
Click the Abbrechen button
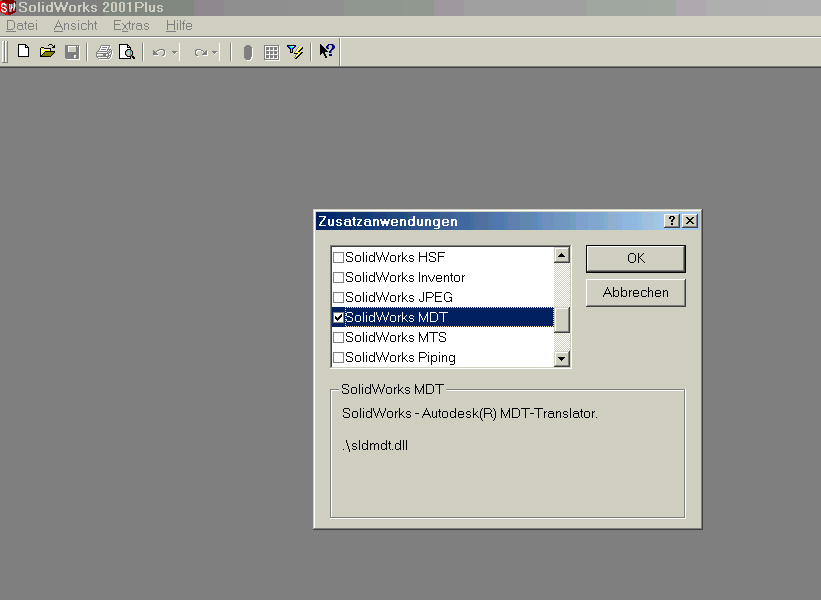pyautogui.click(x=636, y=293)
